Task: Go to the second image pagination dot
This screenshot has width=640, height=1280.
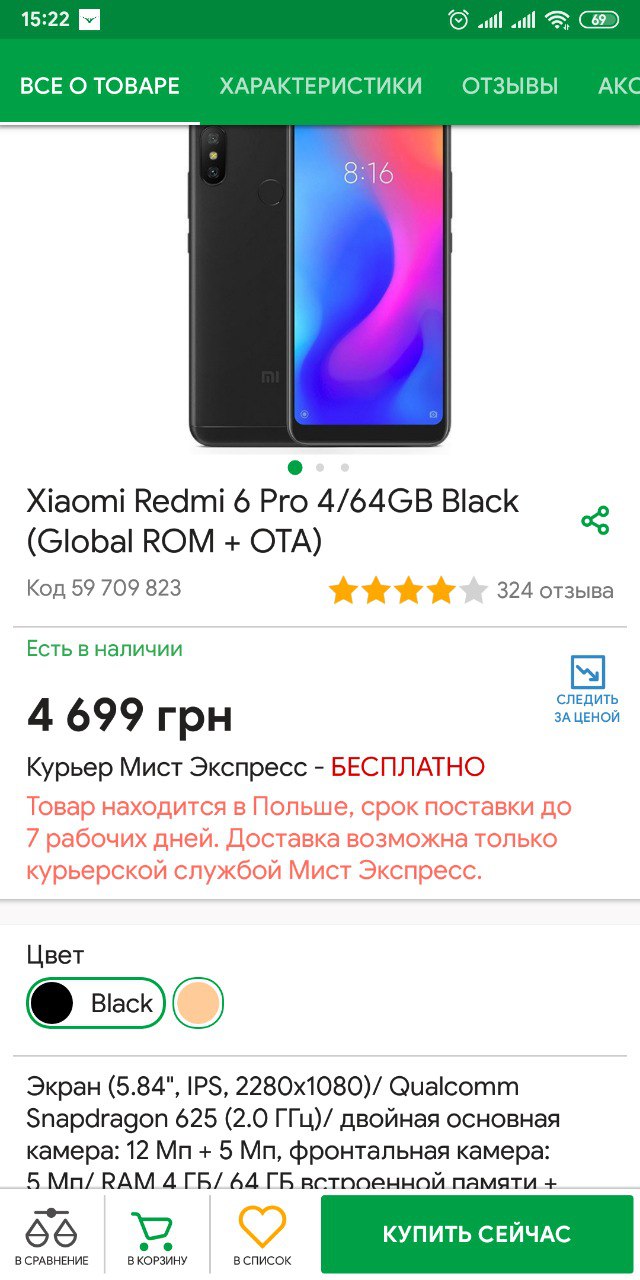Action: 320,467
